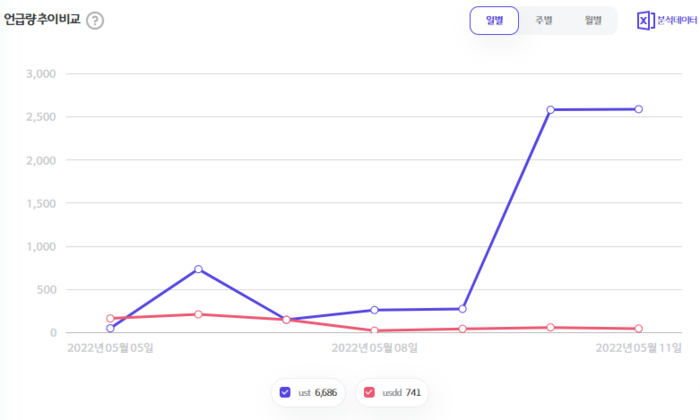Click the last usdd point on May 11
Screen dimensions: 700x420
coord(638,329)
